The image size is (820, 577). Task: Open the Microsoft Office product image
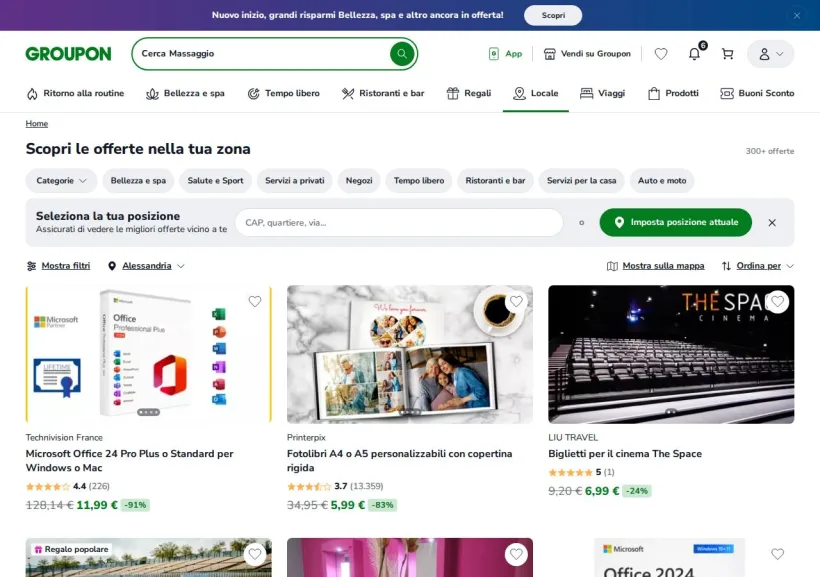pos(149,354)
